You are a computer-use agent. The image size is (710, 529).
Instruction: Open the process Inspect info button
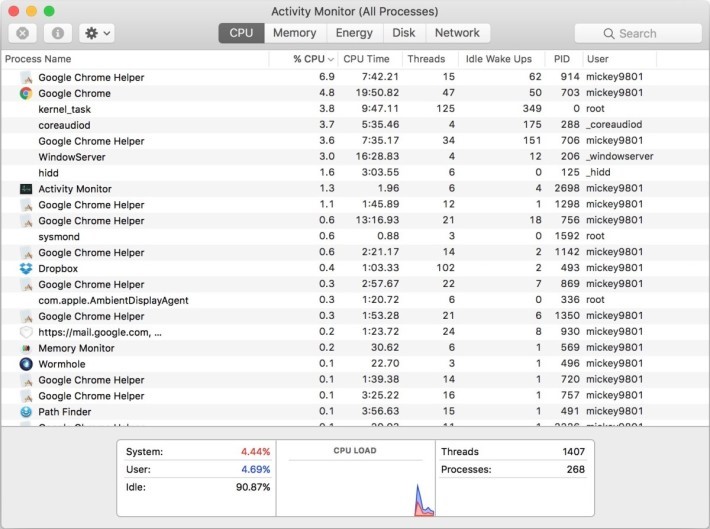tap(58, 33)
